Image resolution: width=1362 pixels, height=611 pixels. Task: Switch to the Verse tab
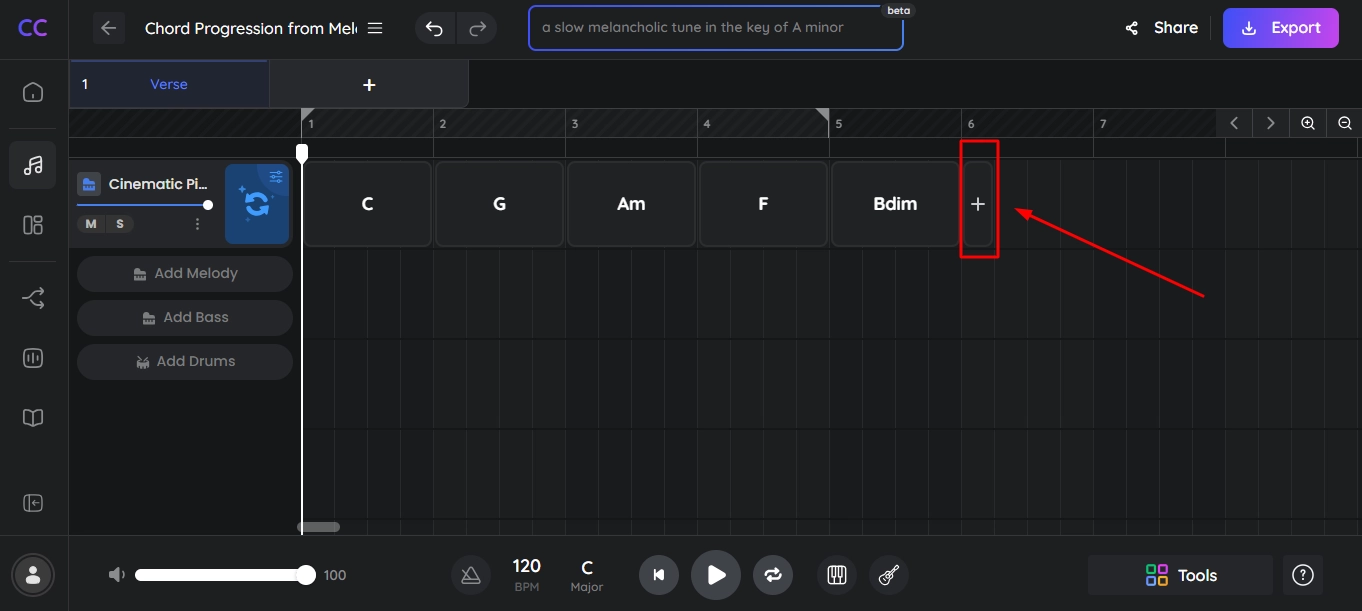pyautogui.click(x=168, y=84)
